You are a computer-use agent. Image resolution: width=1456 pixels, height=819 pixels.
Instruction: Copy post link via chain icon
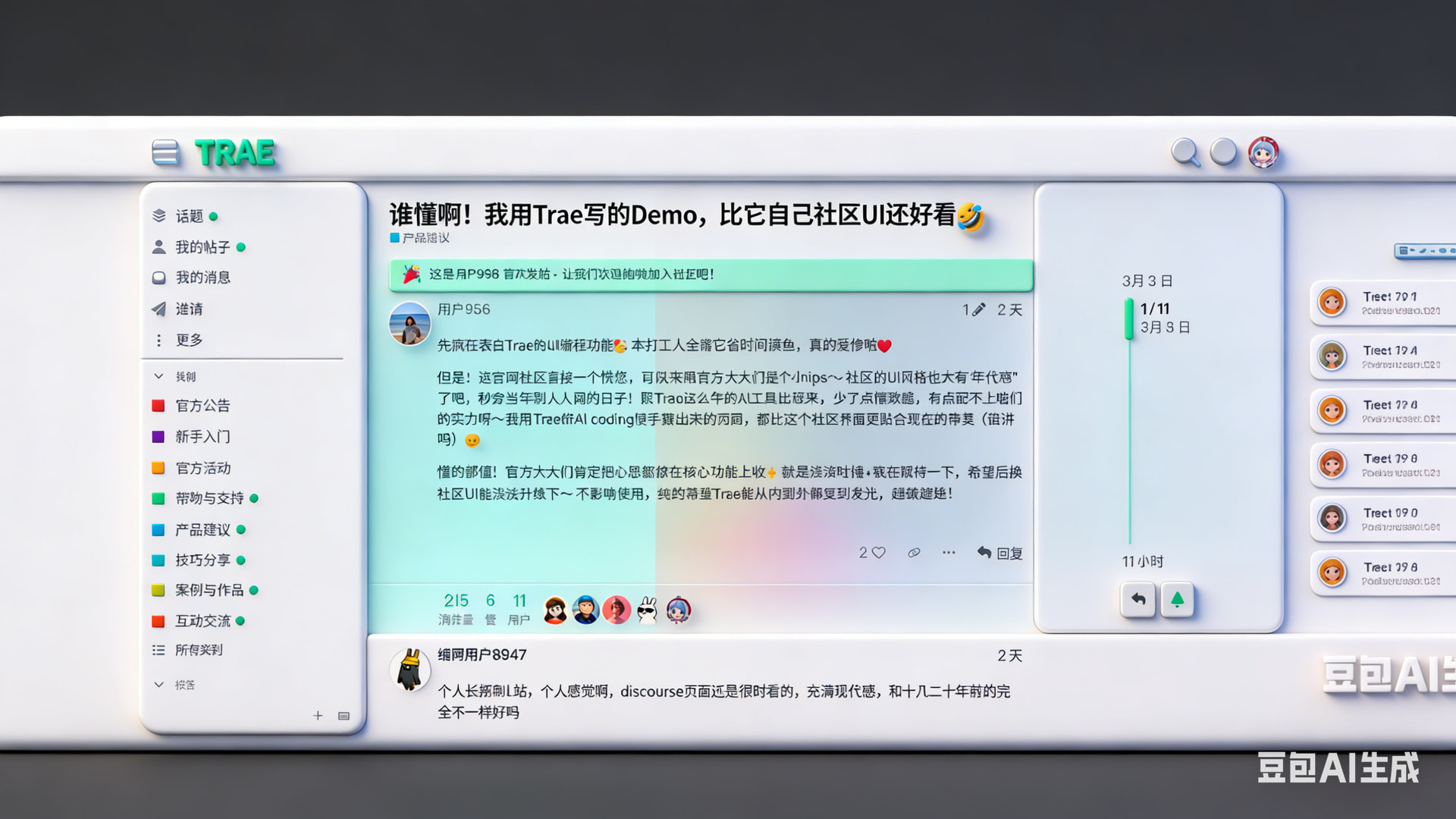[x=914, y=553]
